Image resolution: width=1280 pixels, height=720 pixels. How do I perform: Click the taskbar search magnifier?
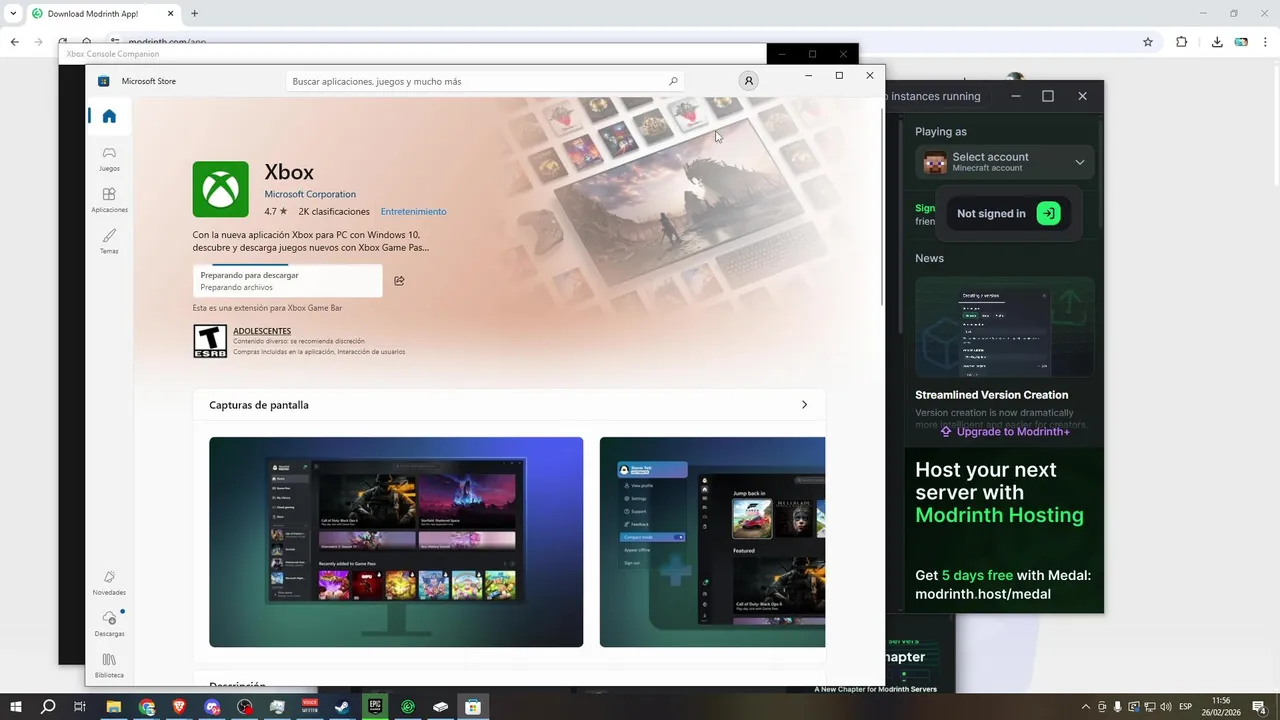click(48, 707)
